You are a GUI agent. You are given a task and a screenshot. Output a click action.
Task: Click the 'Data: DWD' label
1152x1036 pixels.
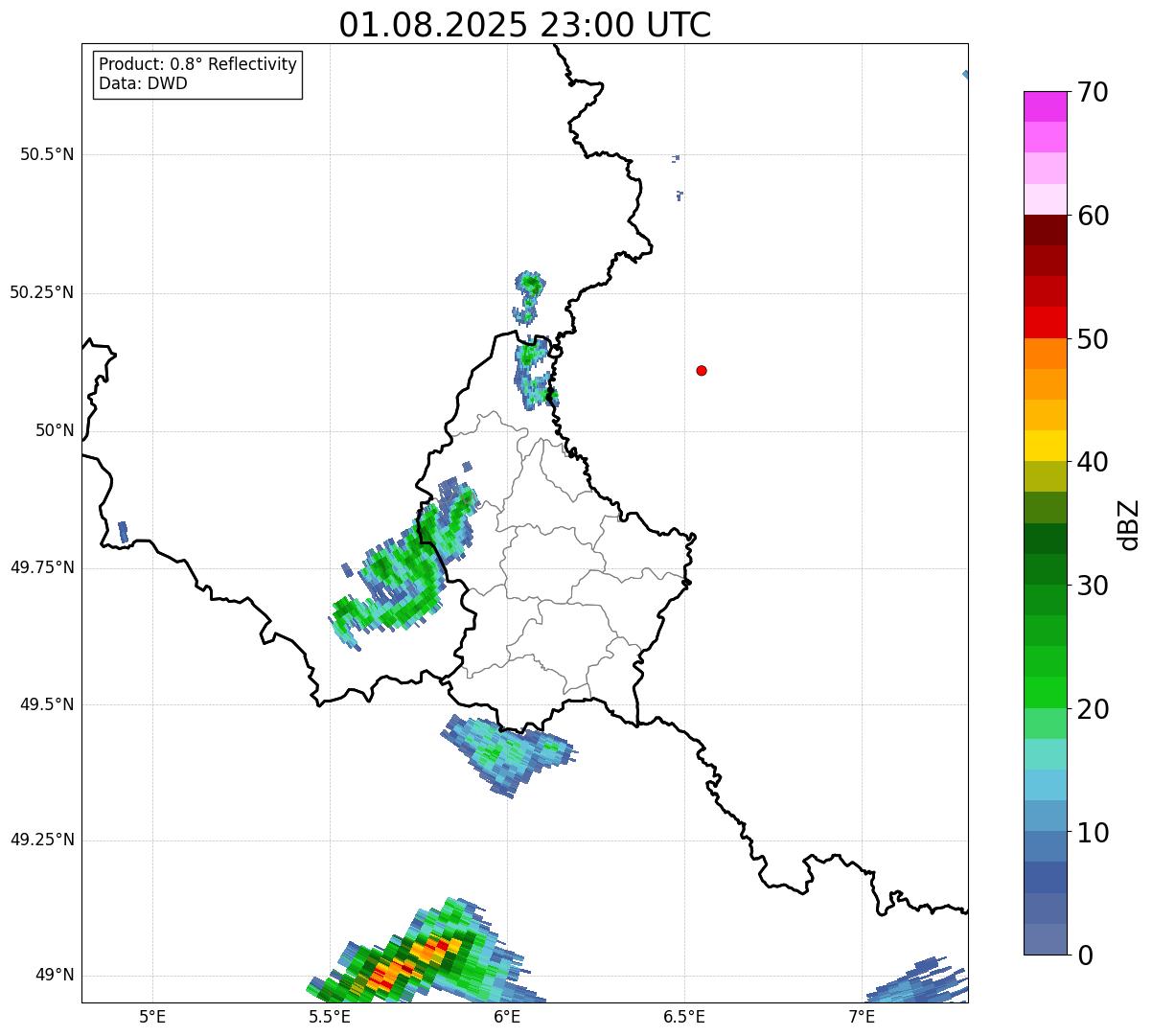pyautogui.click(x=143, y=83)
